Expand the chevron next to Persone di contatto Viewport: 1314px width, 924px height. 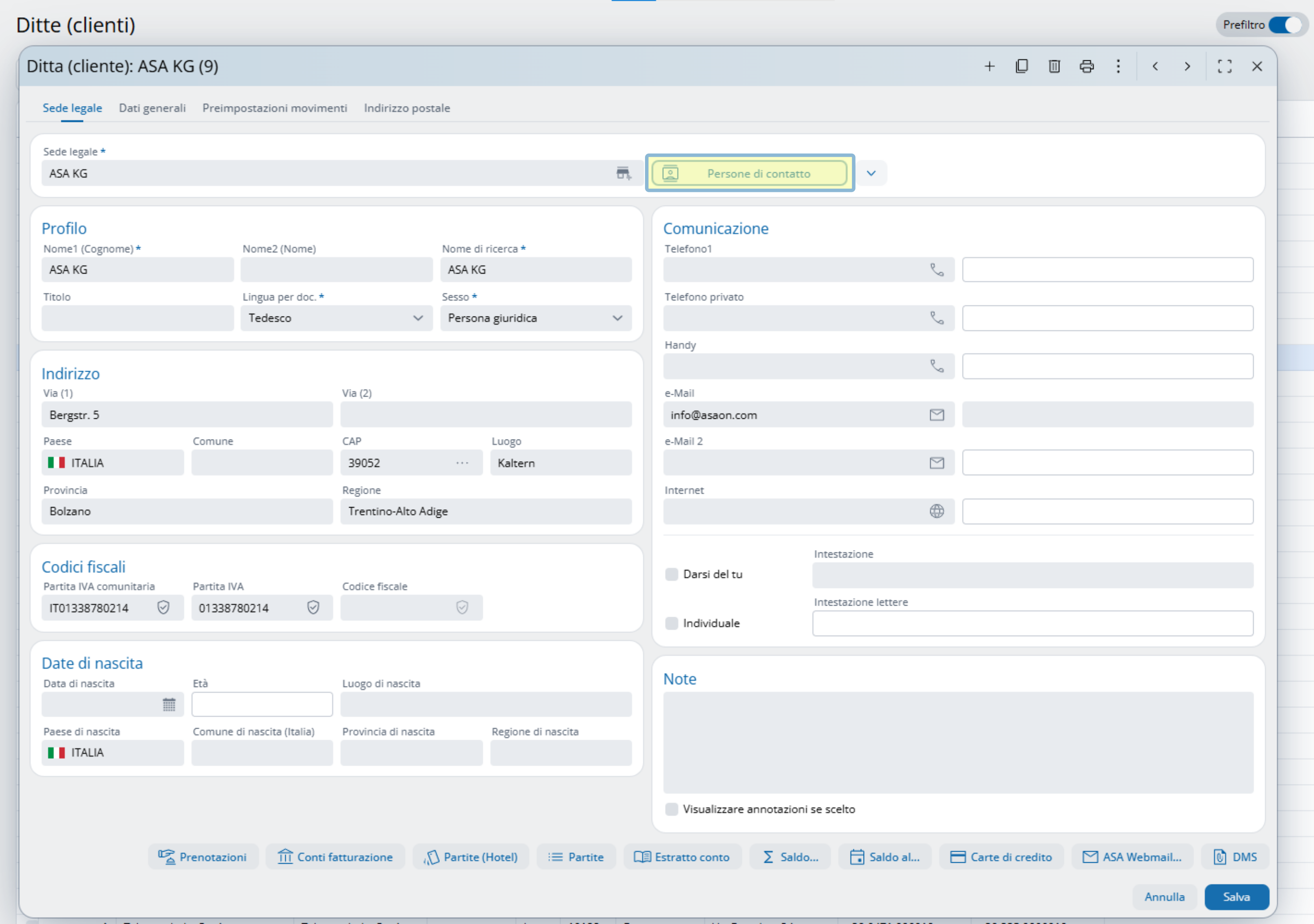(x=871, y=173)
